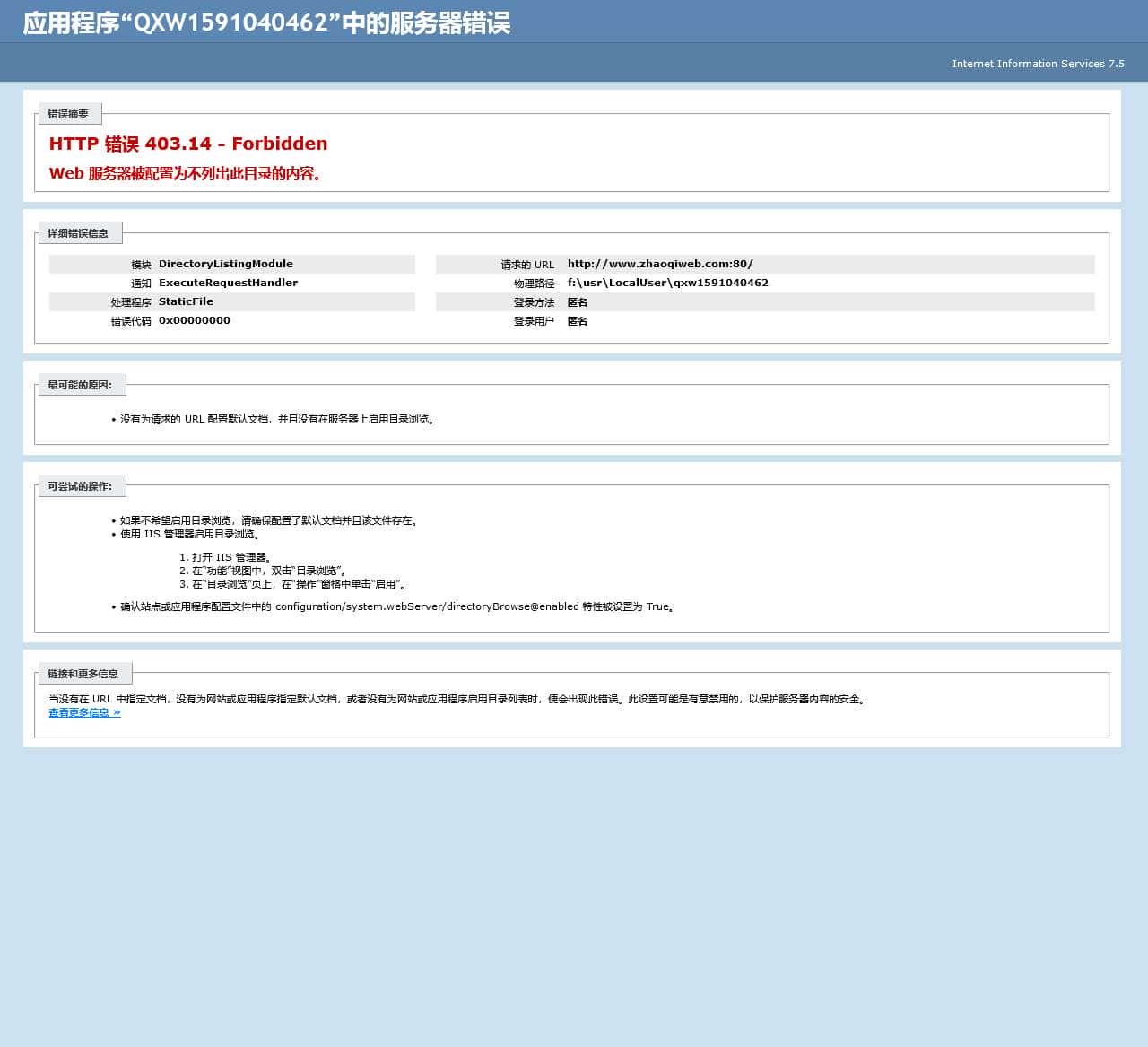Open the 查看更多信息 » link
The height and width of the screenshot is (1047, 1148).
[x=84, y=712]
